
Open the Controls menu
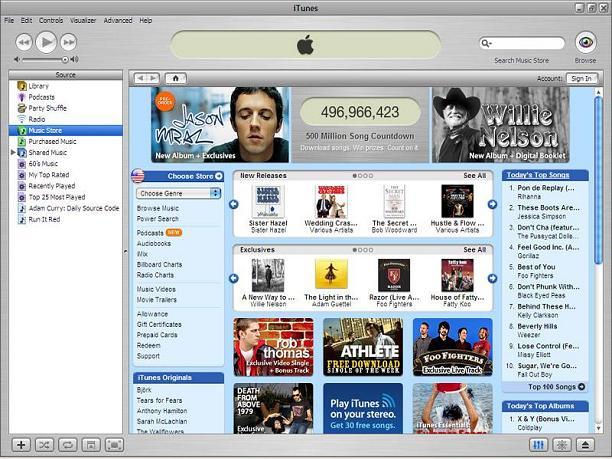51,20
